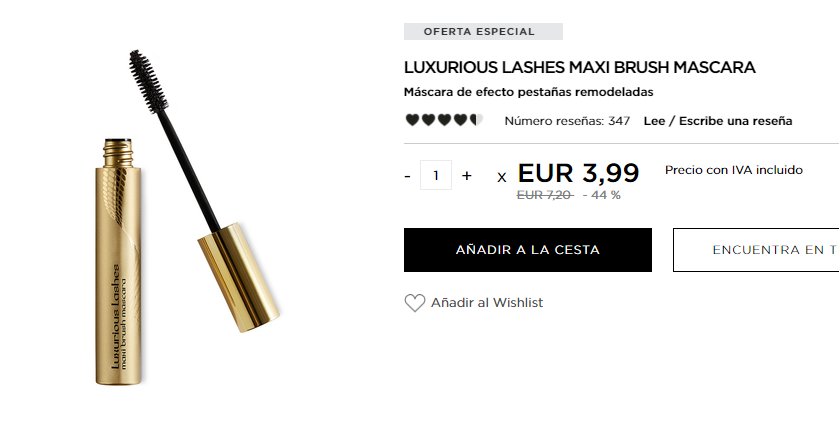
Task: Open the Encuentra en tienda button
Action: pyautogui.click(x=756, y=250)
